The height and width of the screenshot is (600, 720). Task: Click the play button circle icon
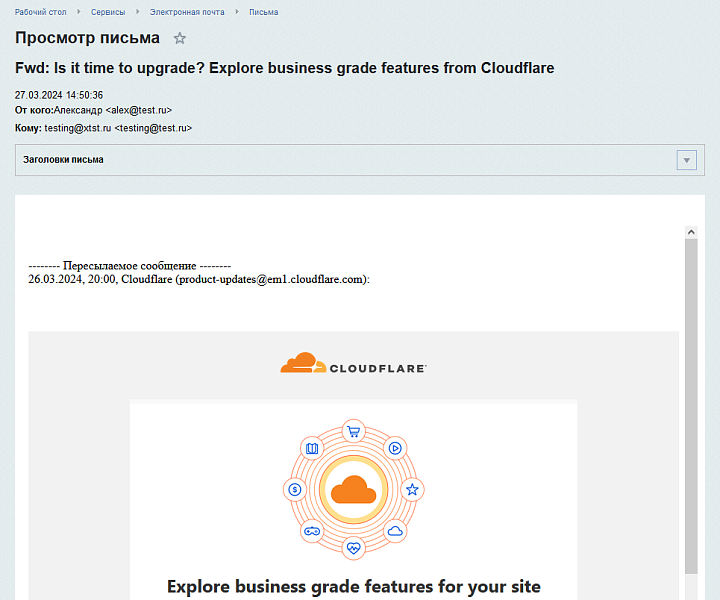tap(395, 449)
